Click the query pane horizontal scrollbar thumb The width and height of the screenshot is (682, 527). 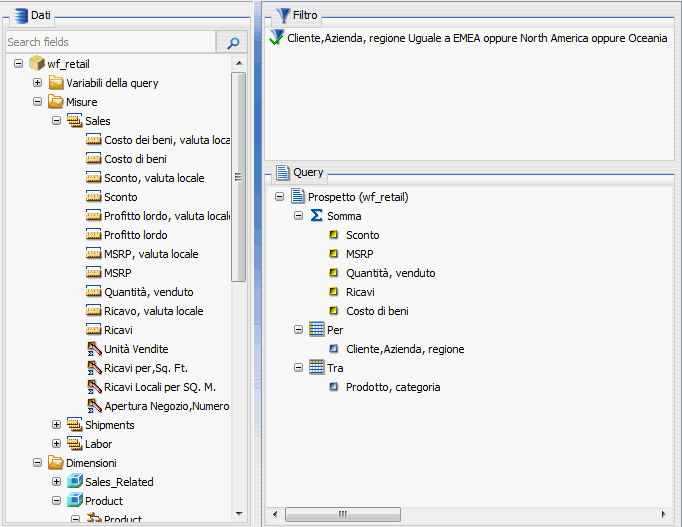[343, 514]
